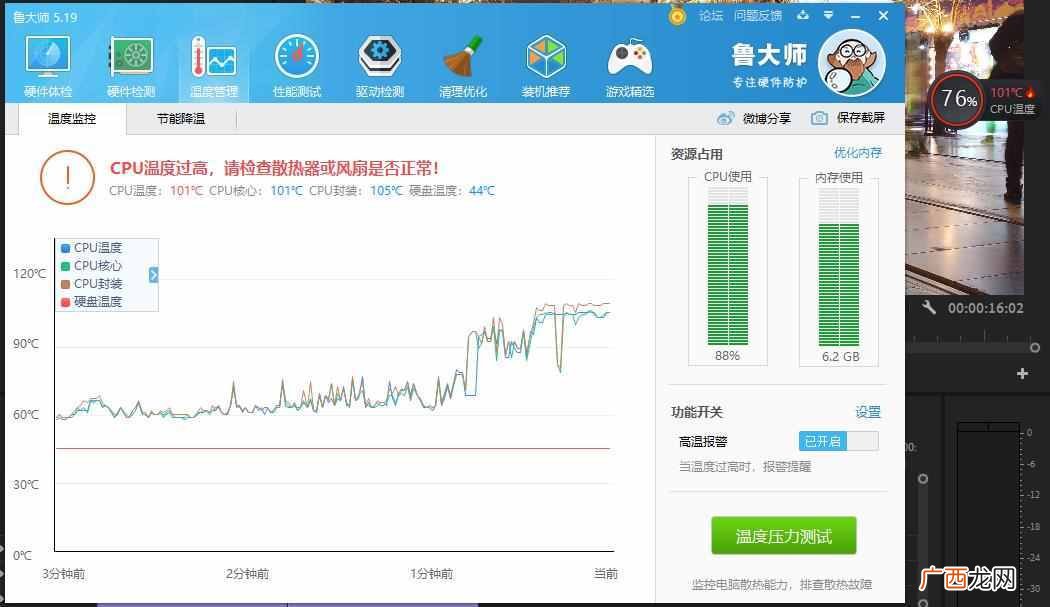This screenshot has height=607, width=1050.
Task: Open the 设置 settings link
Action: click(868, 412)
